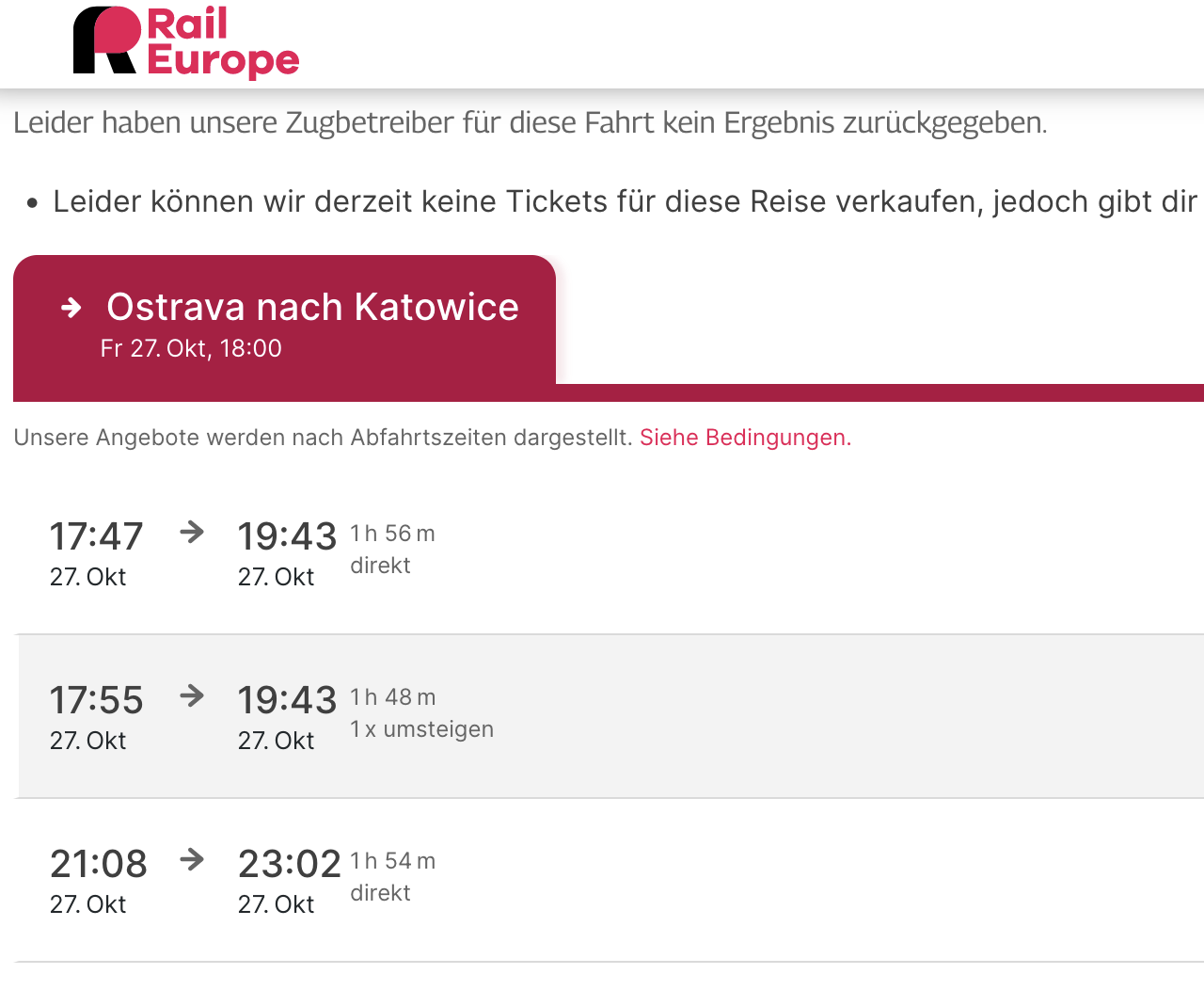Click the 23:02 arrival time
The height and width of the screenshot is (990, 1204).
tap(289, 864)
